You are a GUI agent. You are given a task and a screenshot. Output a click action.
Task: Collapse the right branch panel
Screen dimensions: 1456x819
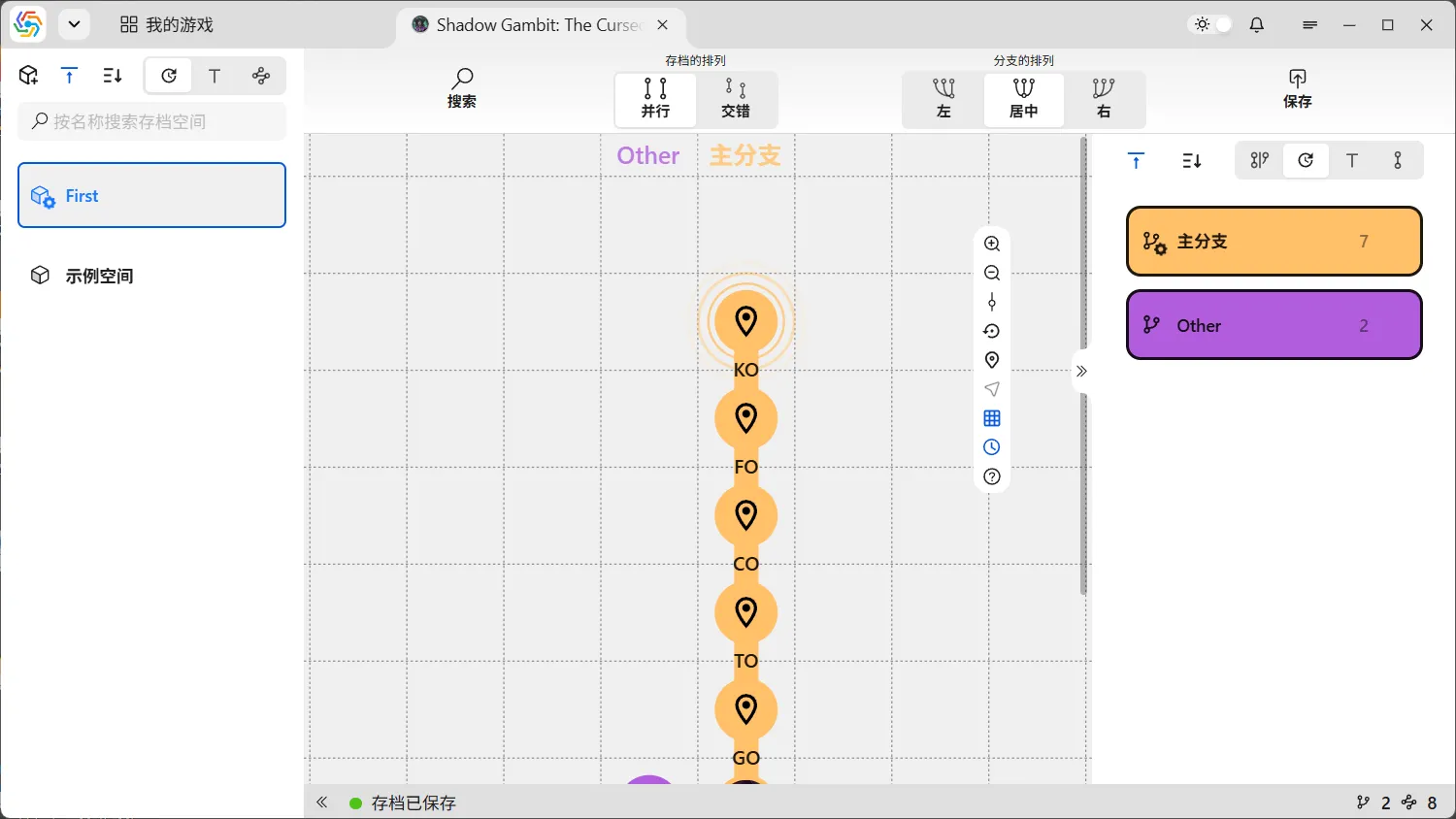tap(1081, 371)
